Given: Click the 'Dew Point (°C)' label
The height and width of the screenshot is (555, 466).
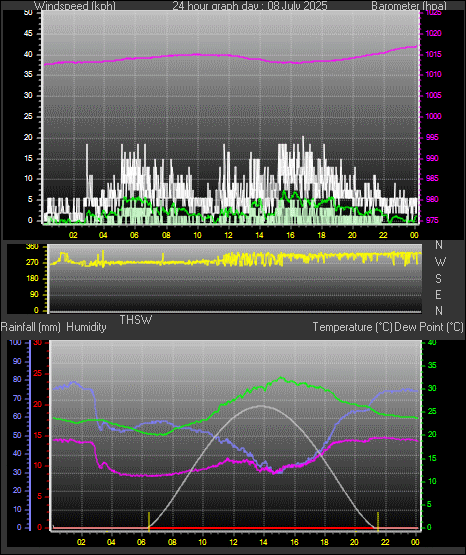Looking at the screenshot, I should tap(429, 327).
